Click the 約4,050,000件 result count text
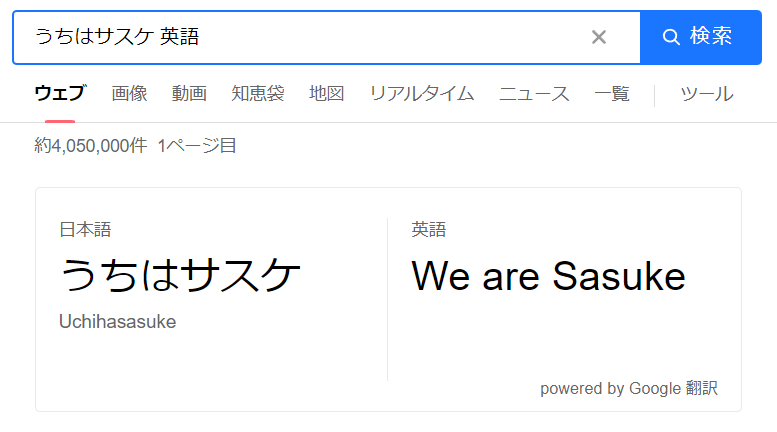The width and height of the screenshot is (777, 432). coord(91,146)
